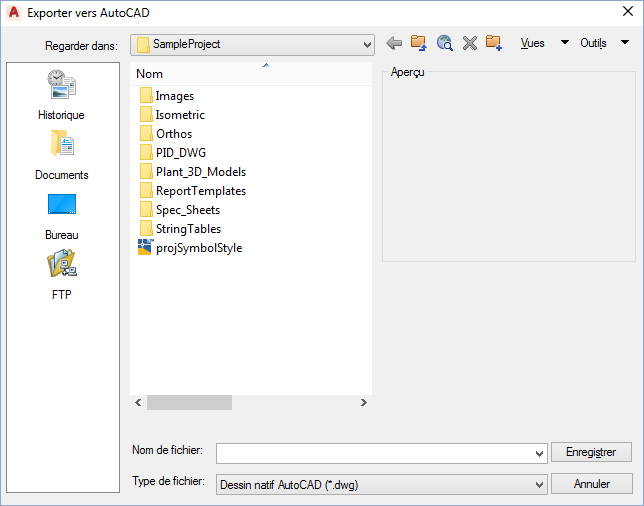The height and width of the screenshot is (506, 644).
Task: Open the FTP location
Action: 62,274
